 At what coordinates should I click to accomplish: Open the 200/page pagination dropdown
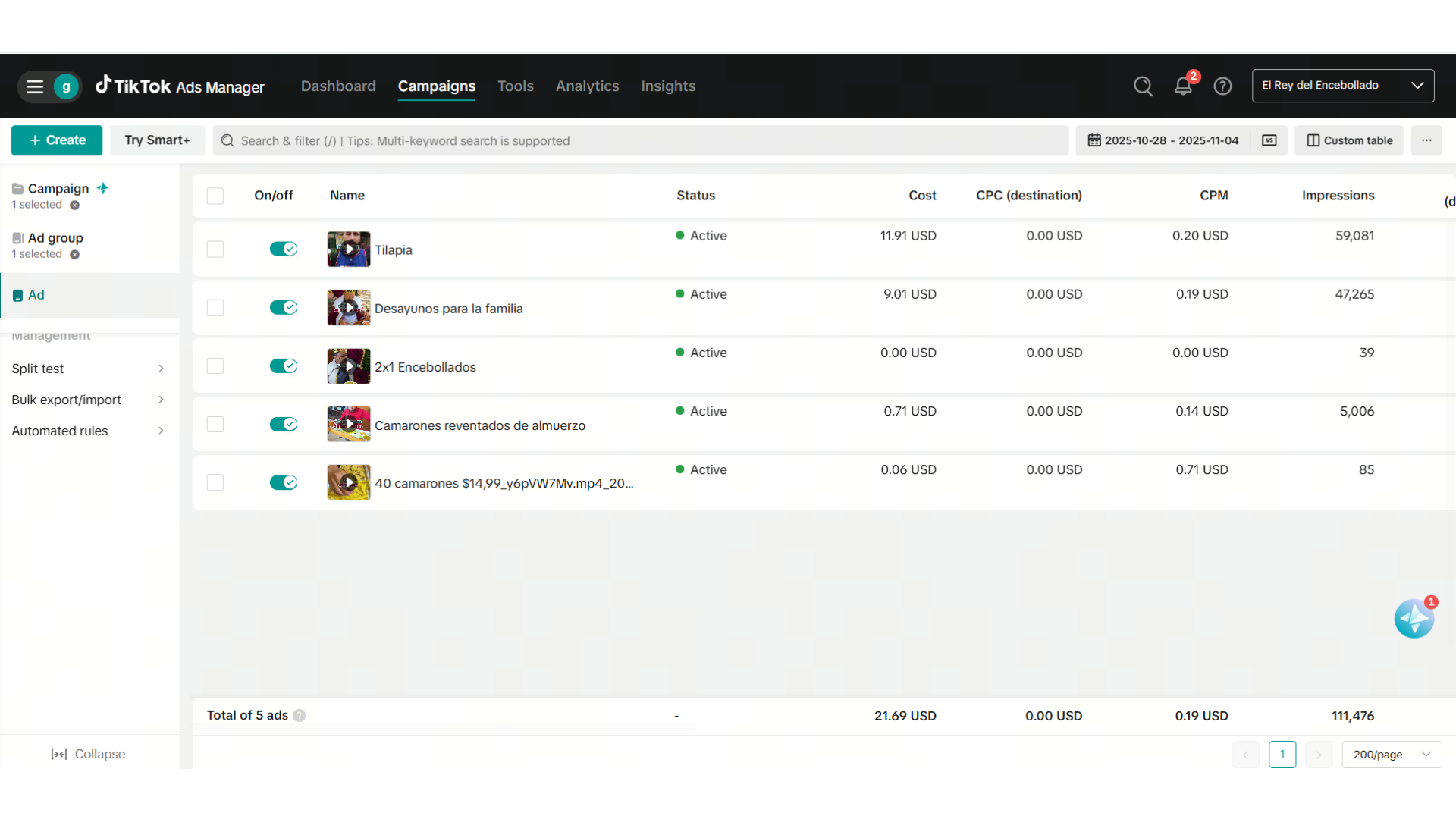[x=1392, y=755]
